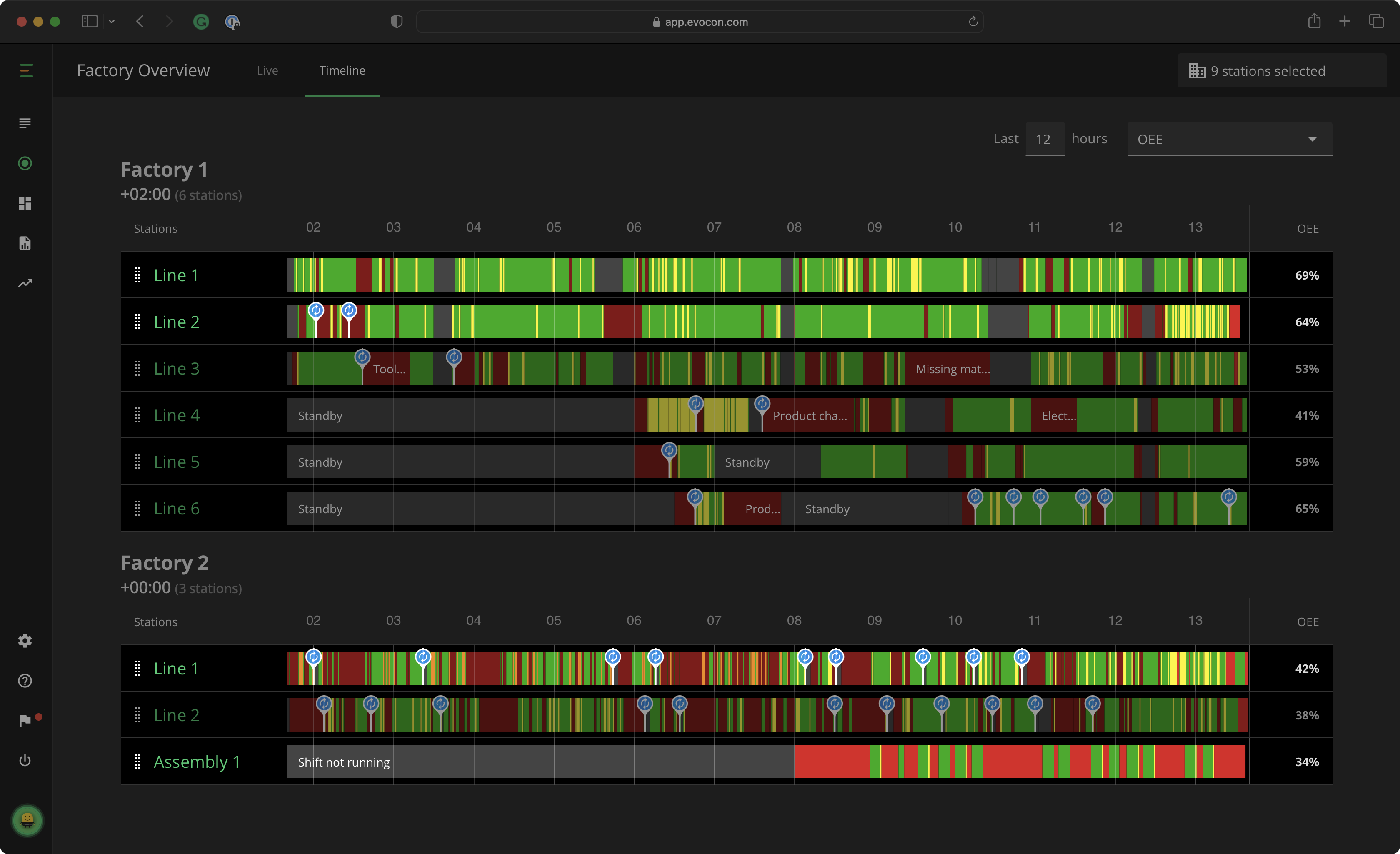Click the power logout icon
This screenshot has height=854, width=1400.
tap(25, 760)
